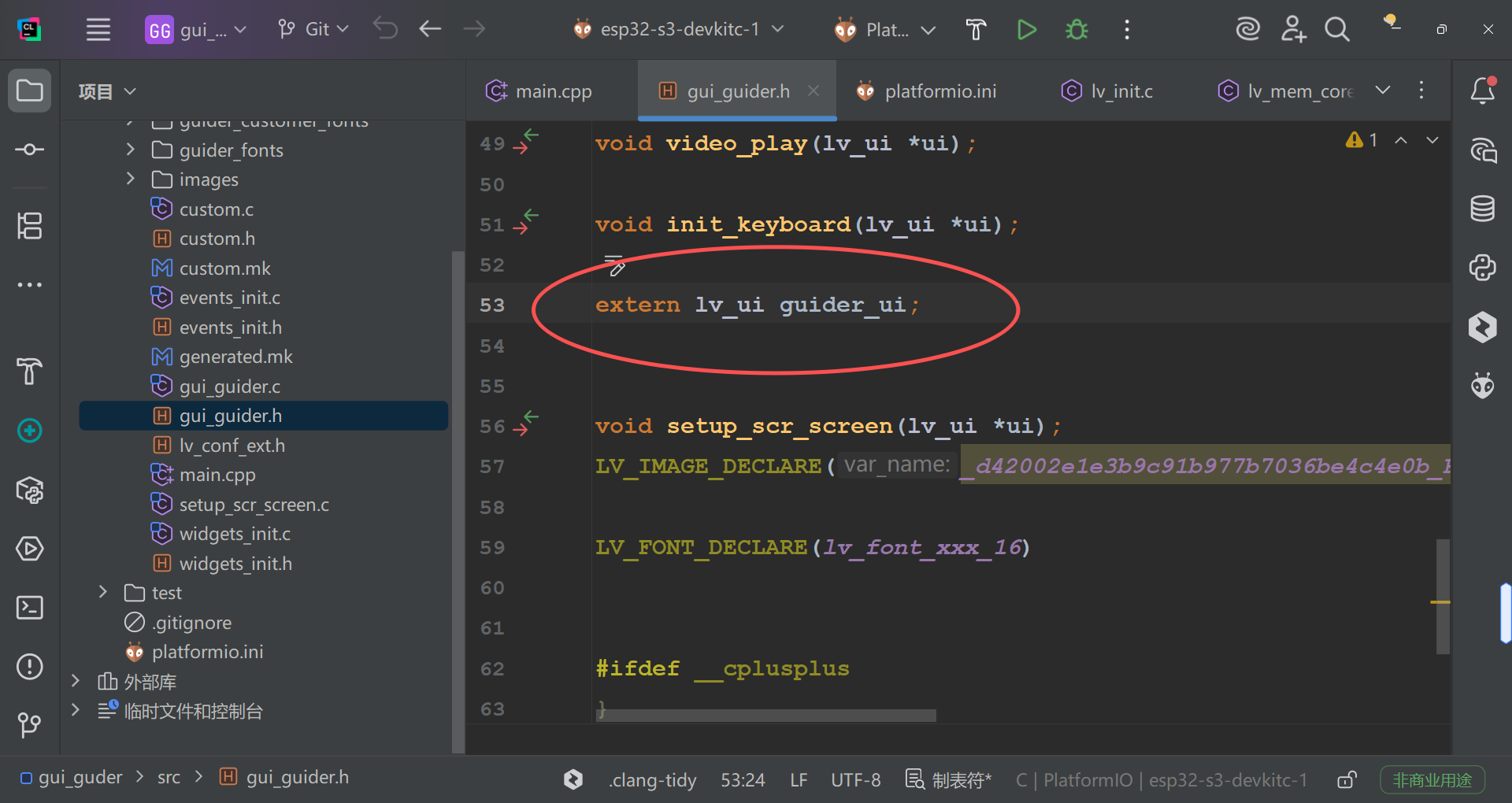Navigate forward with the right arrow

[x=474, y=29]
